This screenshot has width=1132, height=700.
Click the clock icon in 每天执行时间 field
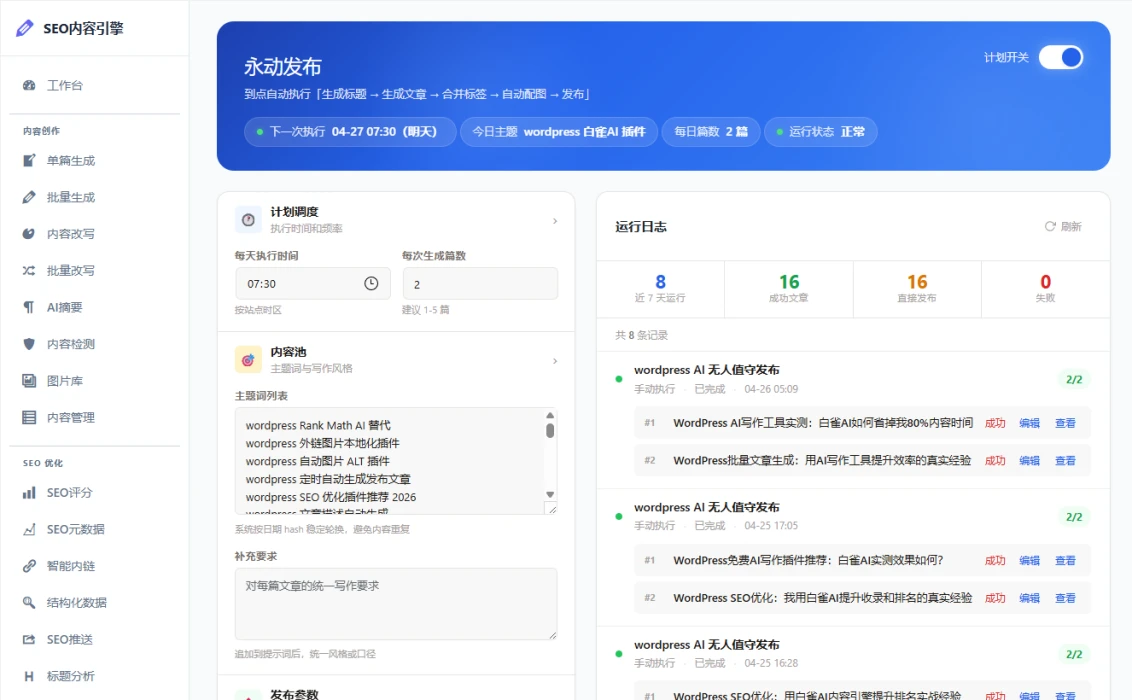tap(371, 284)
